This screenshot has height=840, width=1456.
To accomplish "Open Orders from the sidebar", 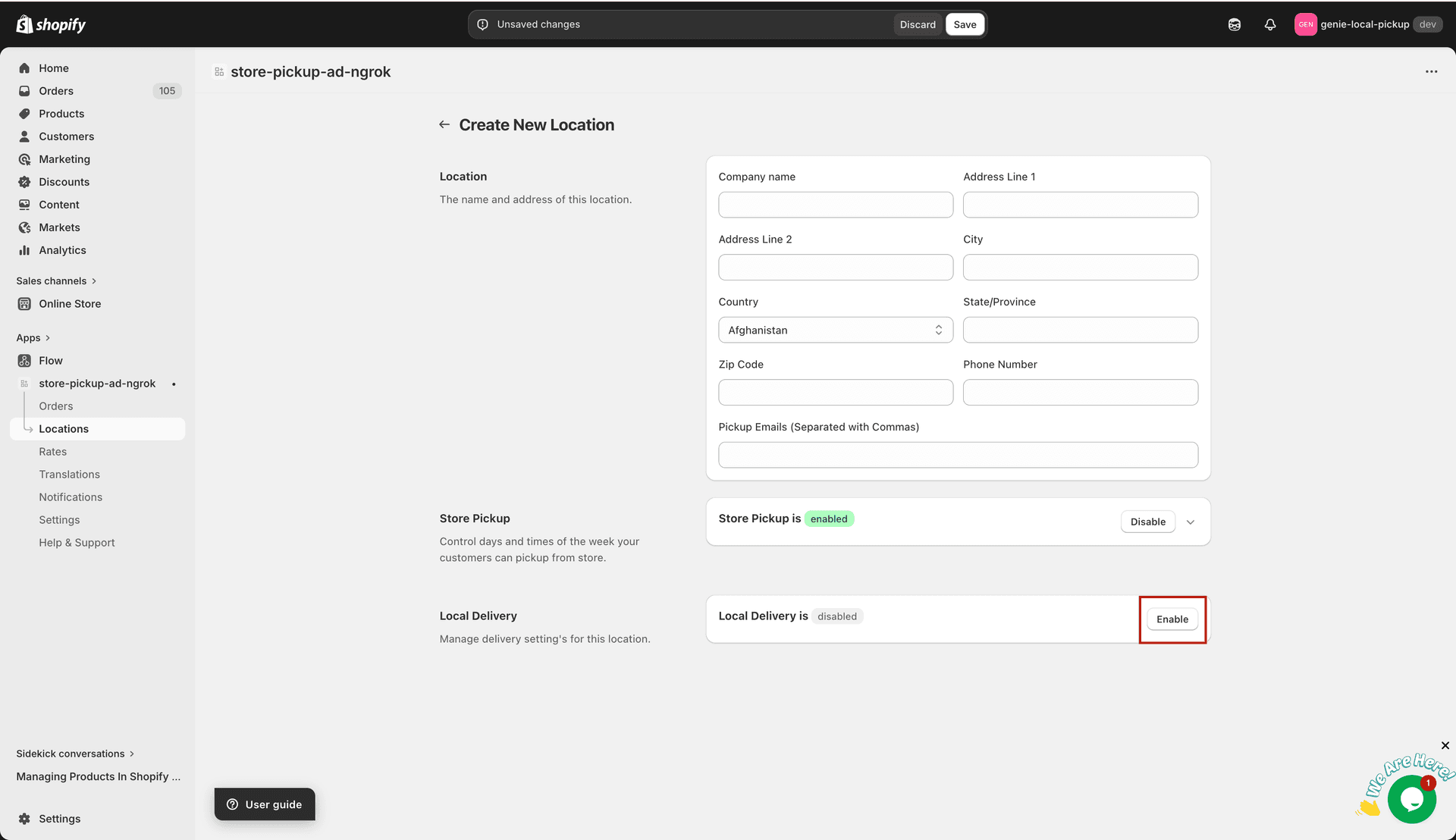I will tap(56, 91).
